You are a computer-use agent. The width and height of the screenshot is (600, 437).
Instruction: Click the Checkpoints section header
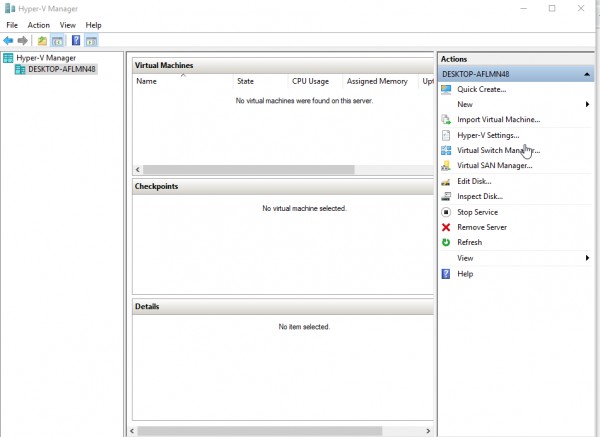click(x=283, y=186)
